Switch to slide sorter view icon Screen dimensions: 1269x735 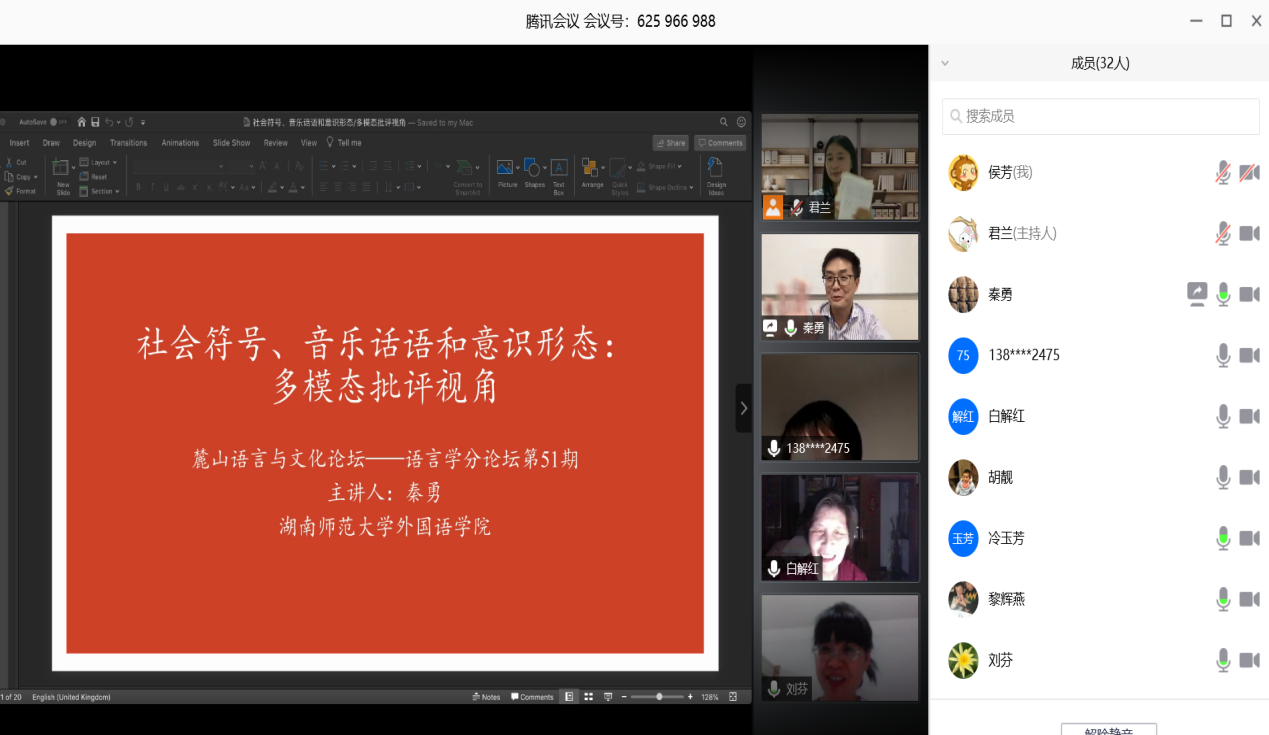point(588,697)
